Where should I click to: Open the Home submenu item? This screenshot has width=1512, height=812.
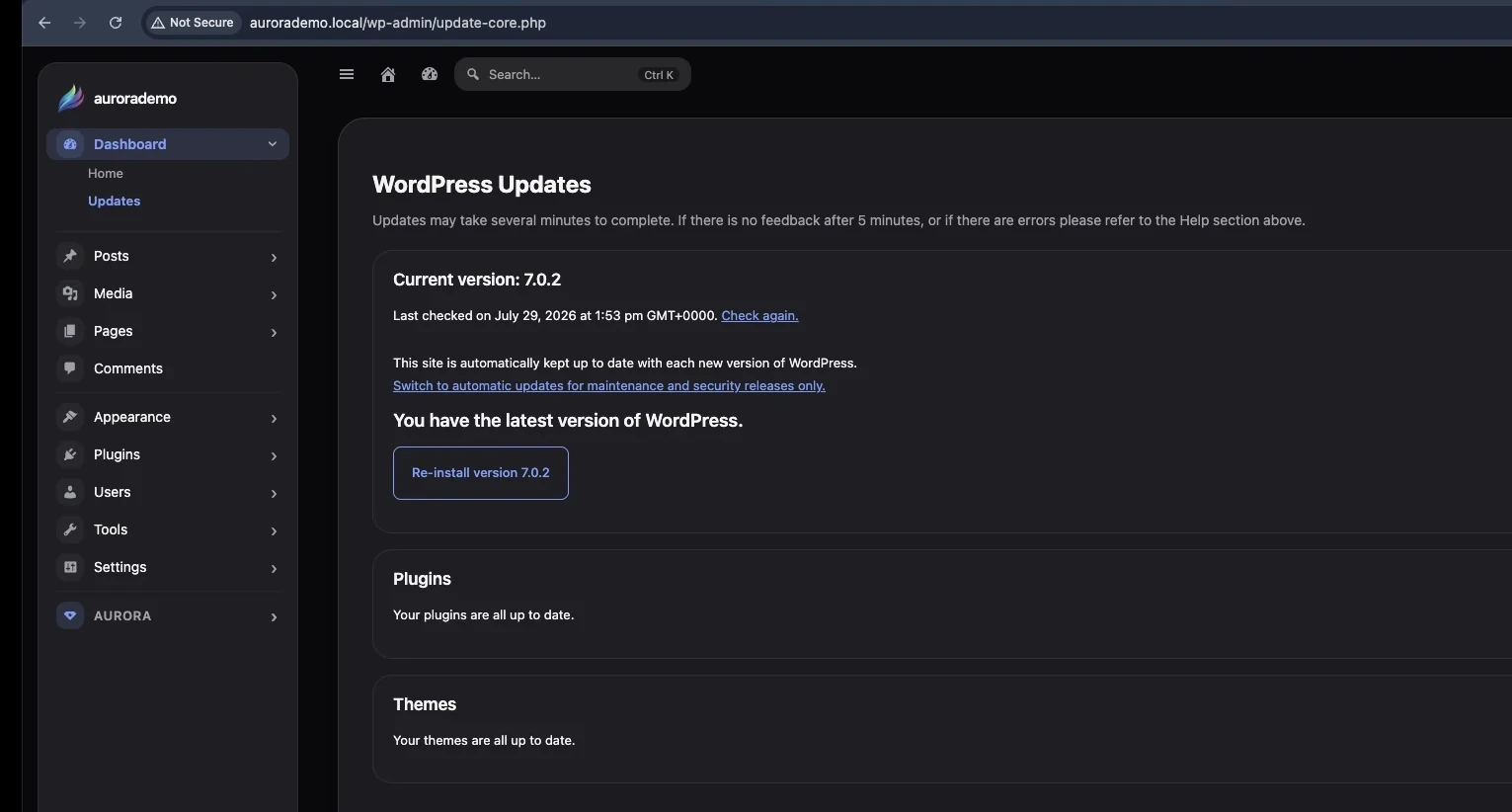pyautogui.click(x=106, y=173)
